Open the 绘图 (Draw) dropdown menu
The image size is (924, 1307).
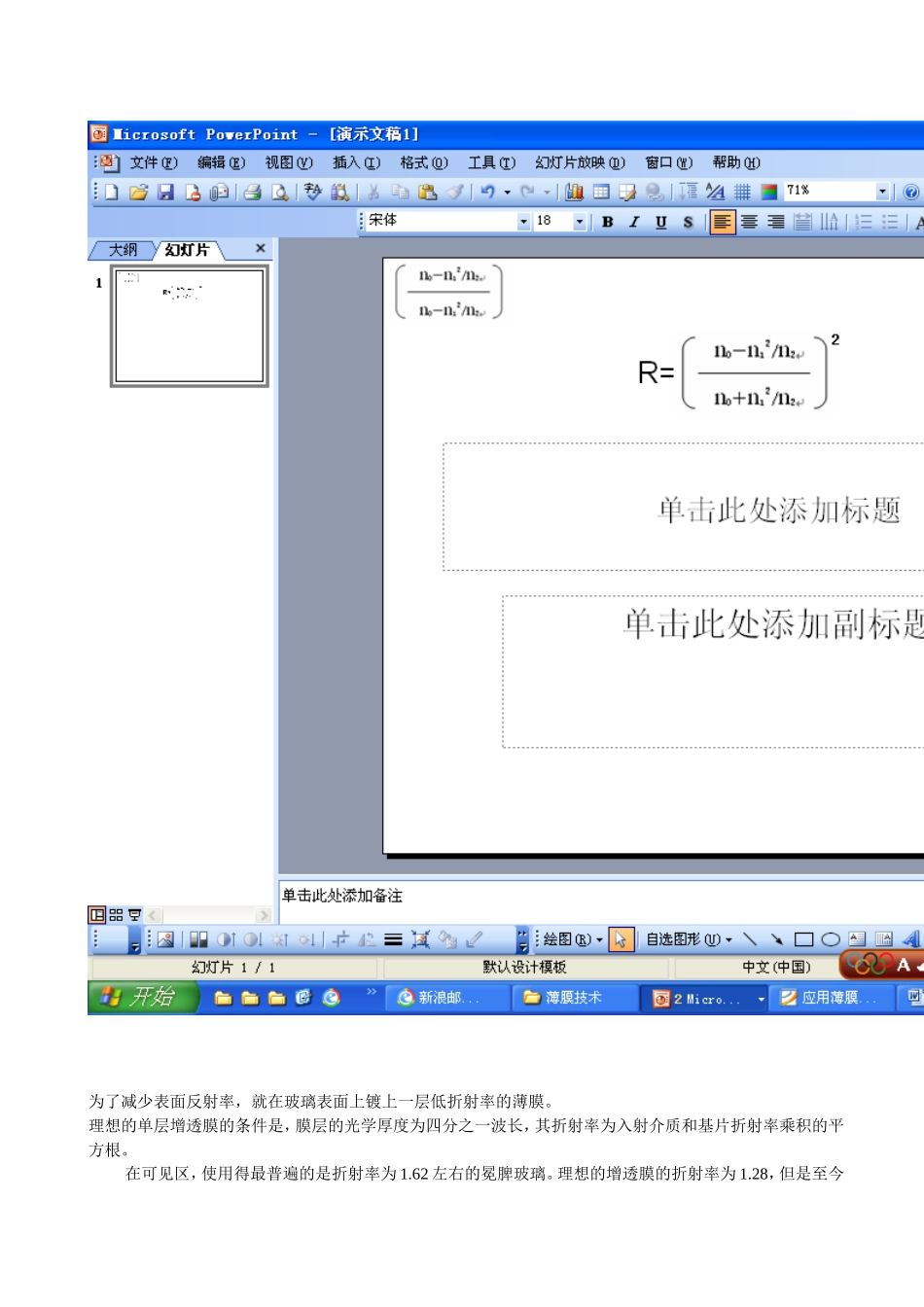(573, 939)
